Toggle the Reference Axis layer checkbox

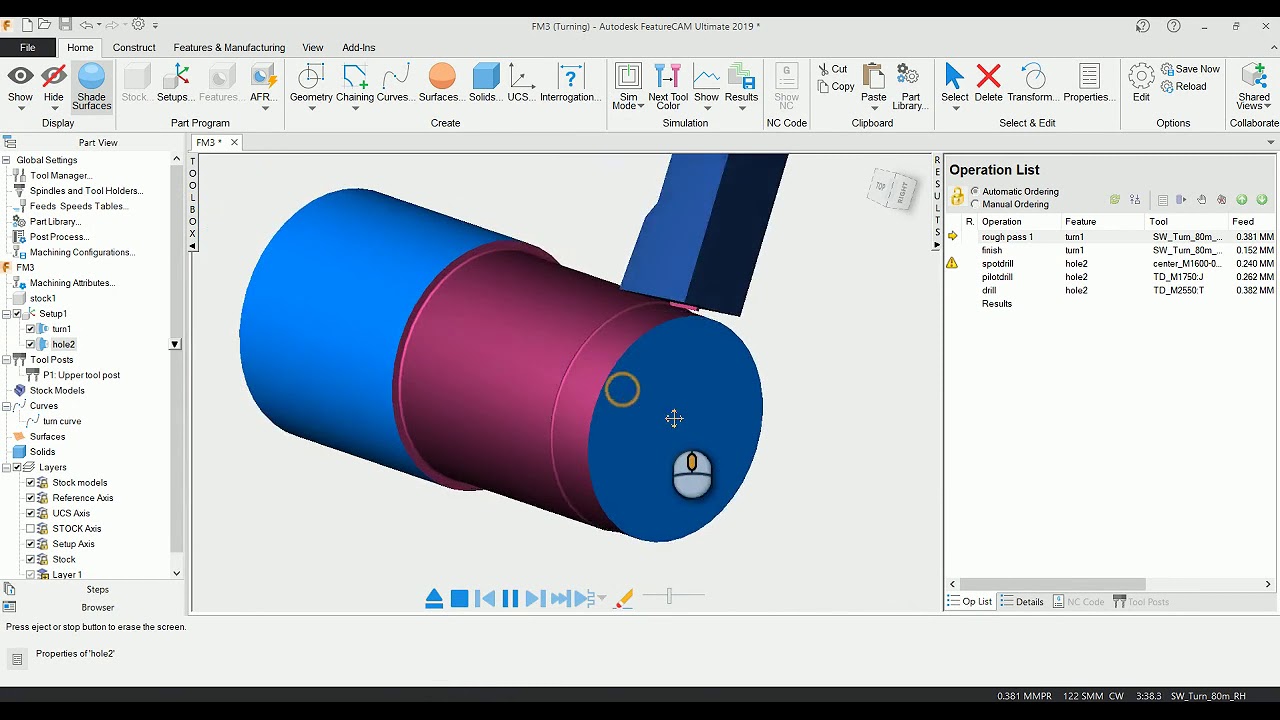pos(30,498)
